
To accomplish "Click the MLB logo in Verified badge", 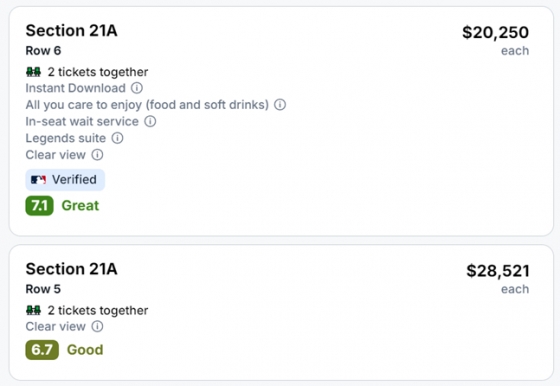I will click(x=38, y=180).
